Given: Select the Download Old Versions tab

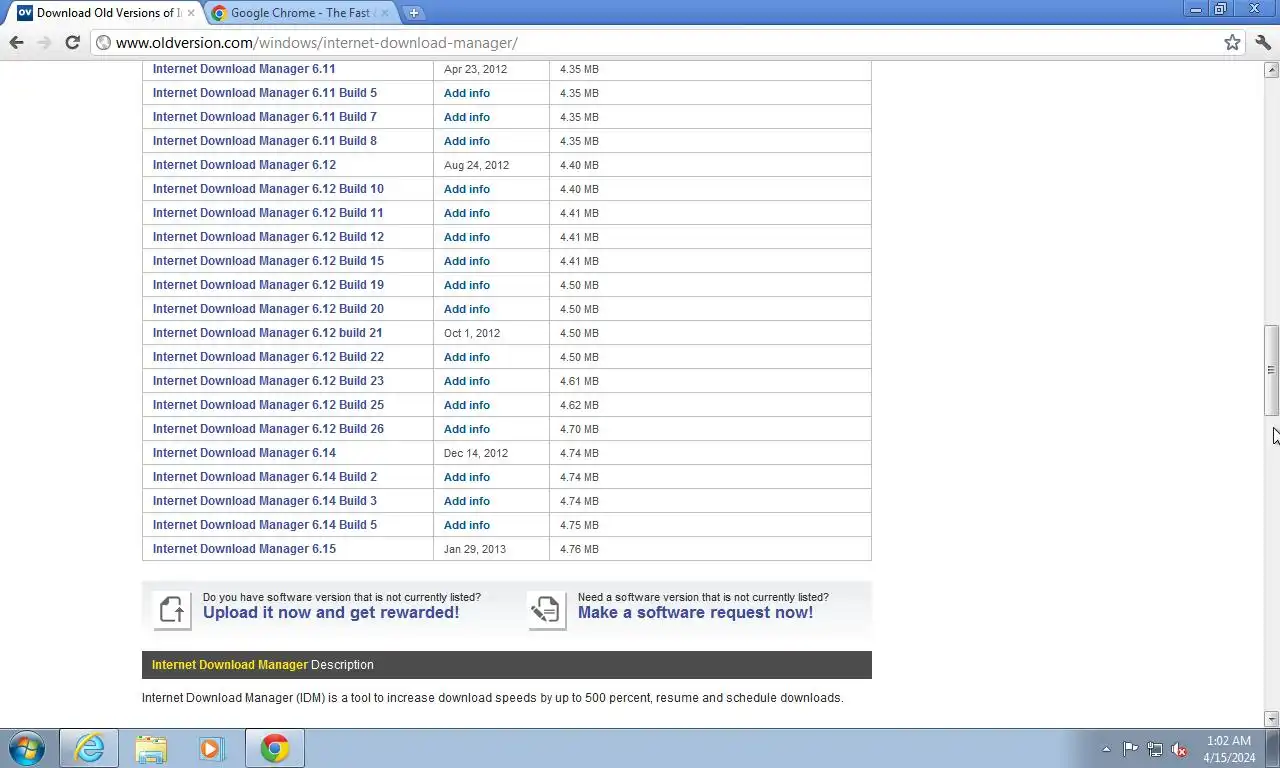Looking at the screenshot, I should coord(106,13).
